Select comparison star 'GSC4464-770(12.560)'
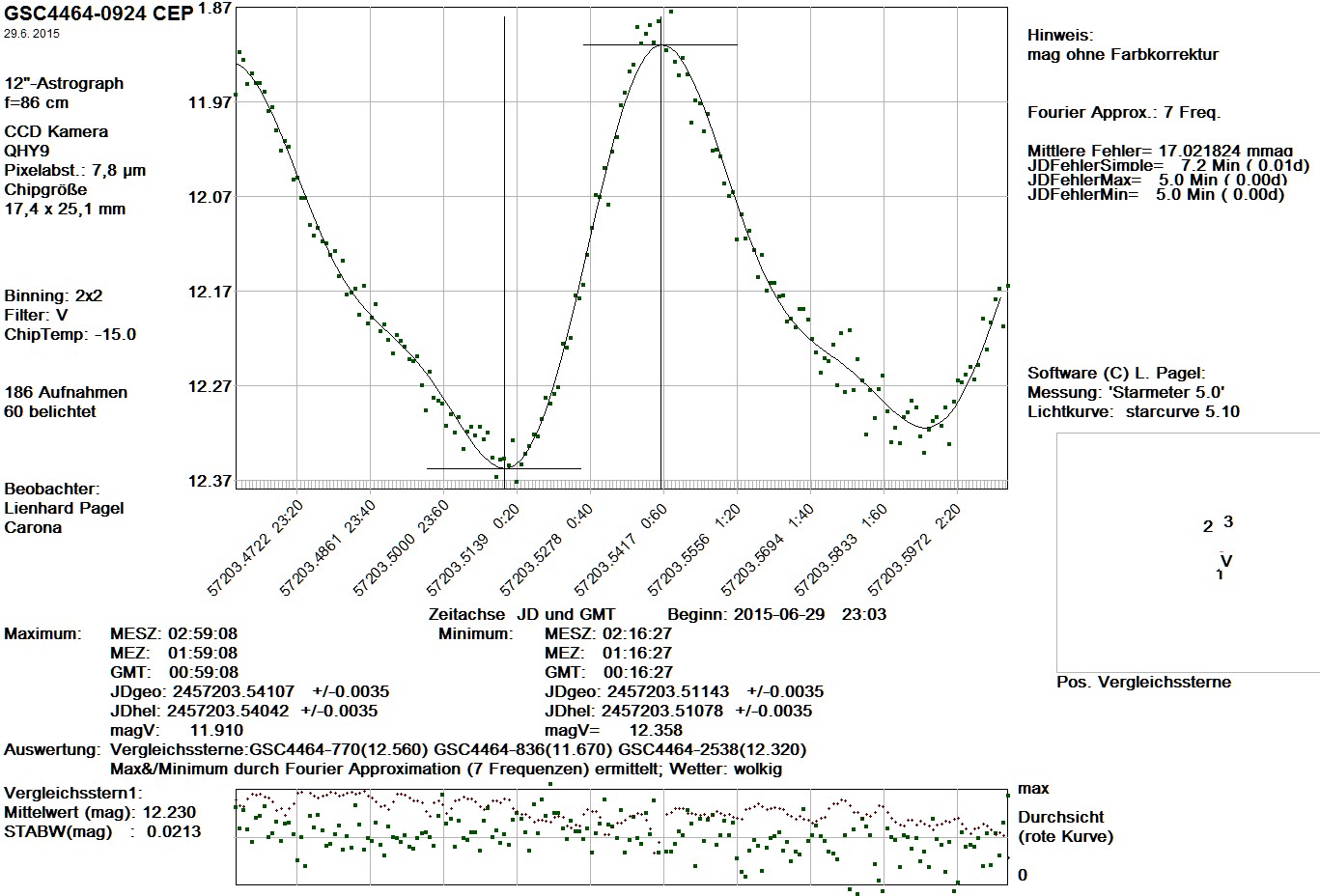The width and height of the screenshot is (1320, 896). click(x=340, y=749)
